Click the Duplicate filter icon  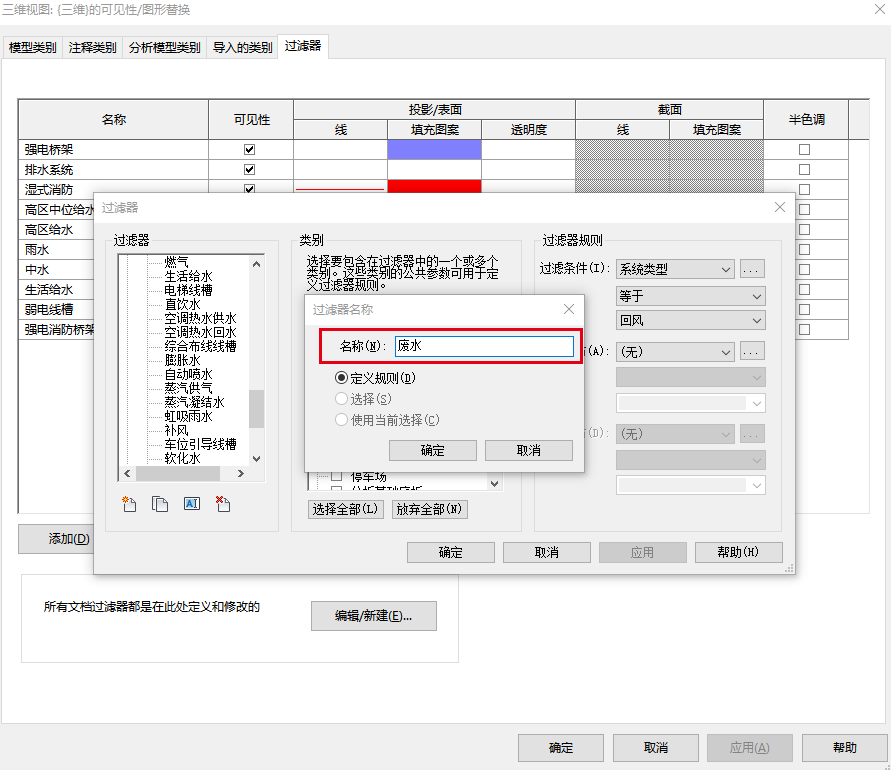coord(160,504)
